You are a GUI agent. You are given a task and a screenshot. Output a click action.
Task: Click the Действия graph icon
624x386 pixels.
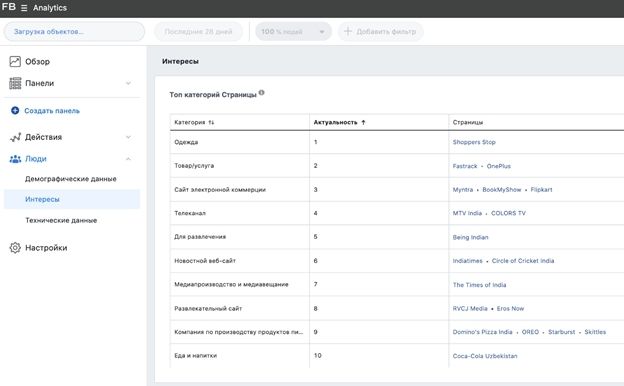[x=15, y=137]
